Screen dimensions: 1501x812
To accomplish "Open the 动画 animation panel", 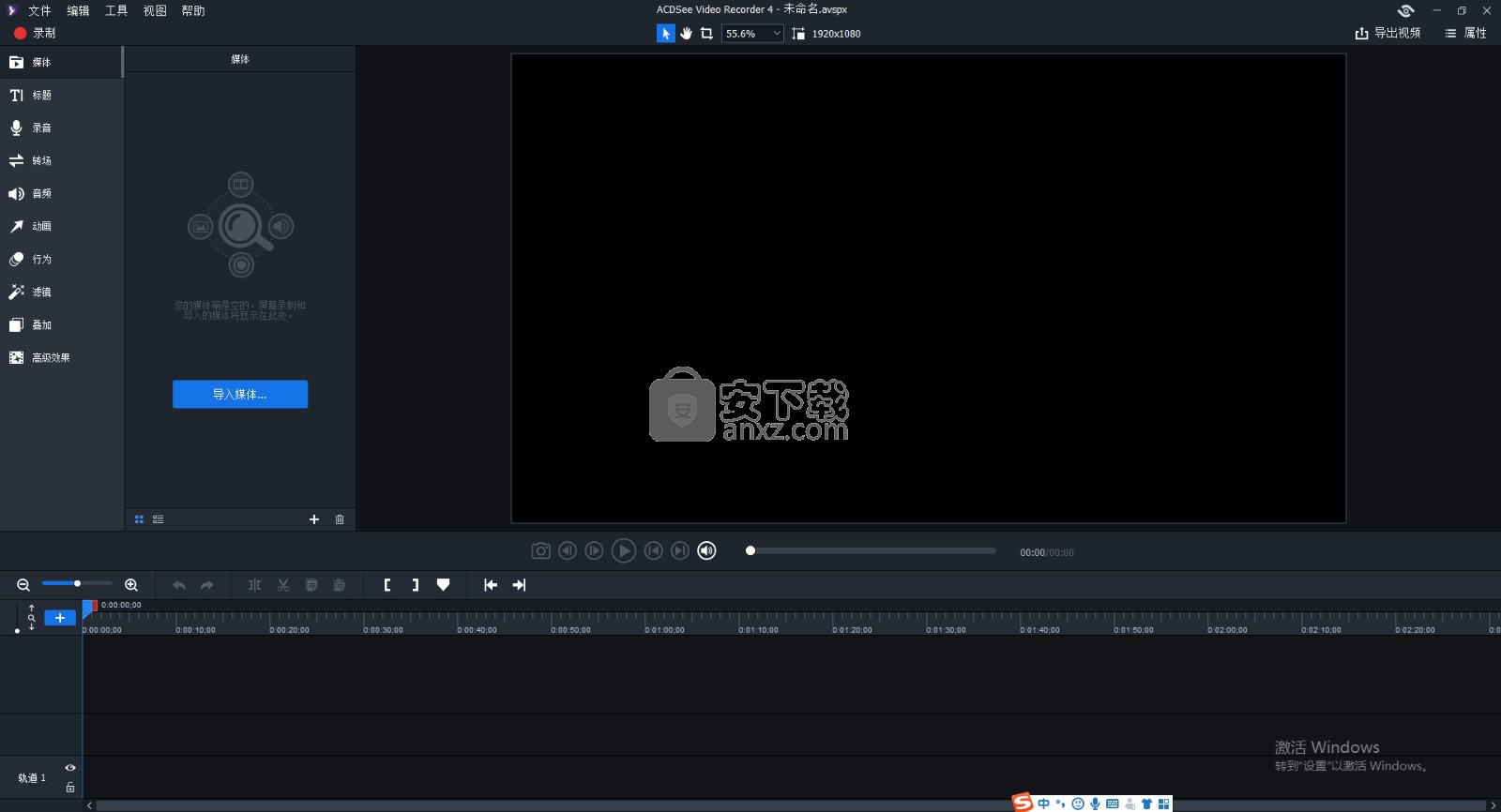I will (61, 226).
